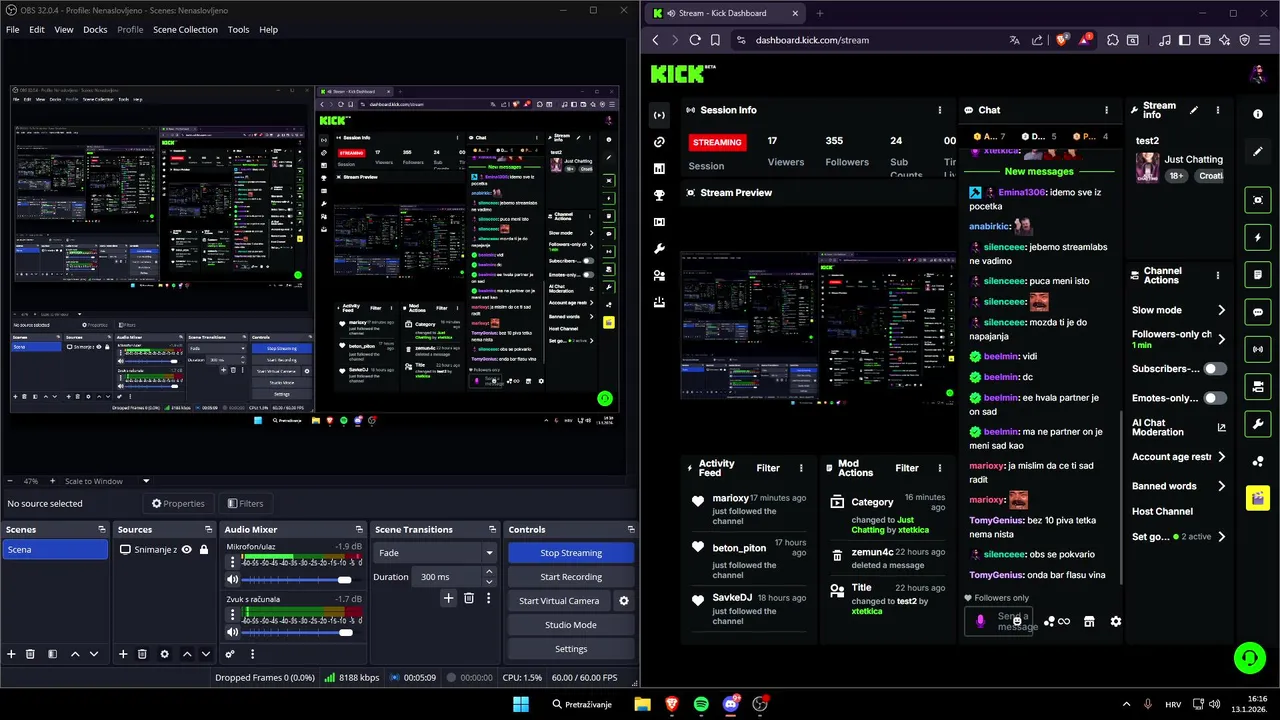This screenshot has width=1280, height=720.
Task: Delete selected source using Sources trash icon
Action: coord(142,654)
